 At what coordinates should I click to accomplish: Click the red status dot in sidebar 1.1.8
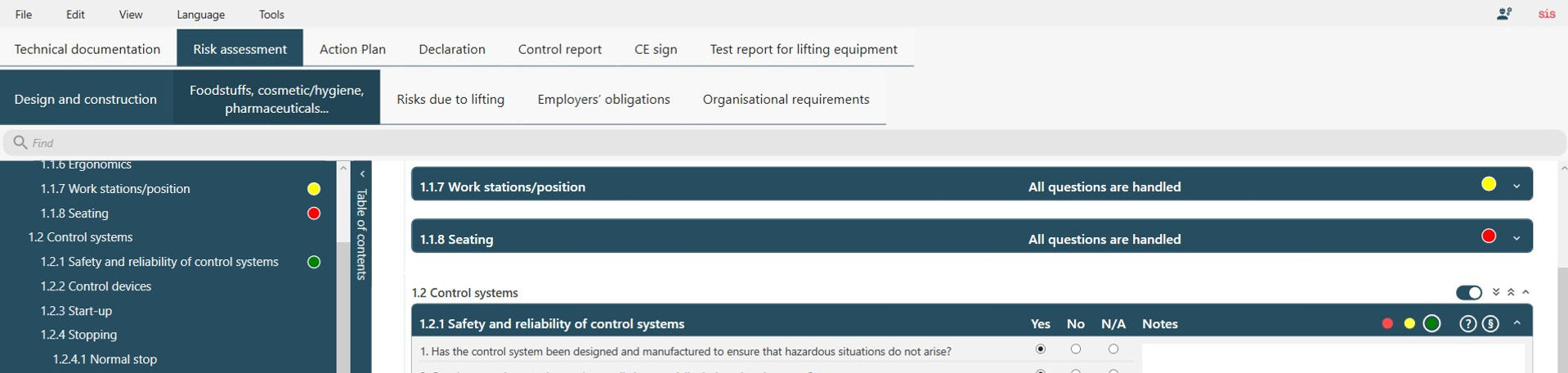(x=313, y=213)
